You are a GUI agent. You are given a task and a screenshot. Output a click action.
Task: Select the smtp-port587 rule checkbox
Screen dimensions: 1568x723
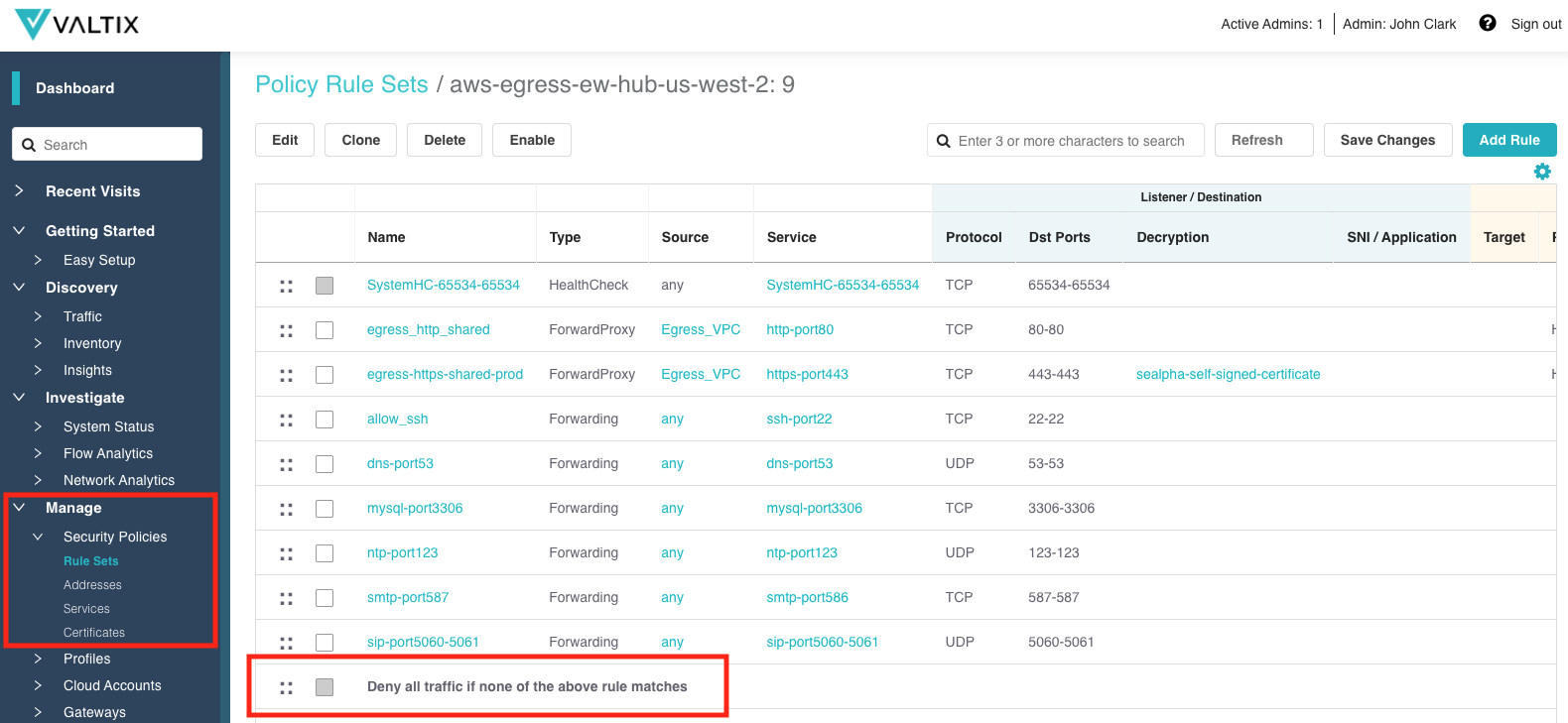(x=325, y=598)
